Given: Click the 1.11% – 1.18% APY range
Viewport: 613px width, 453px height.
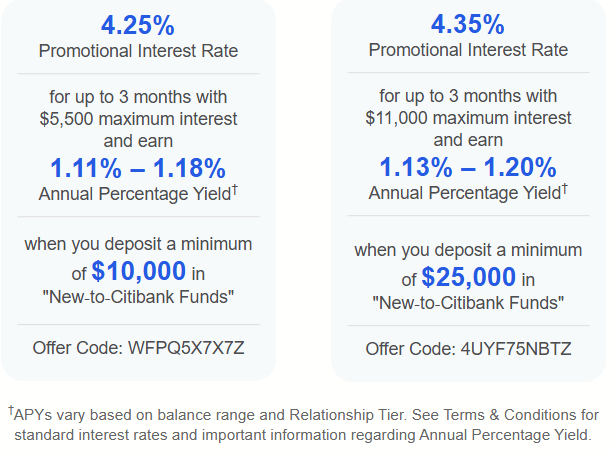Looking at the screenshot, I should 138,168.
